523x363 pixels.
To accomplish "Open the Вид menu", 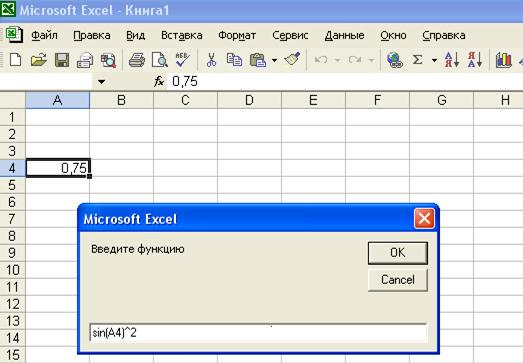I will click(x=135, y=35).
